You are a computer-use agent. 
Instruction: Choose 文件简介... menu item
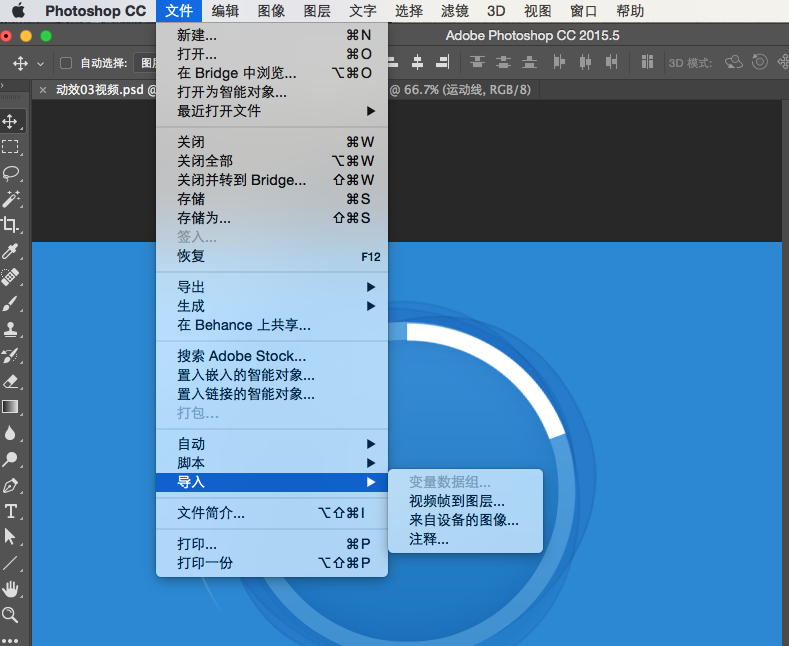[x=272, y=513]
